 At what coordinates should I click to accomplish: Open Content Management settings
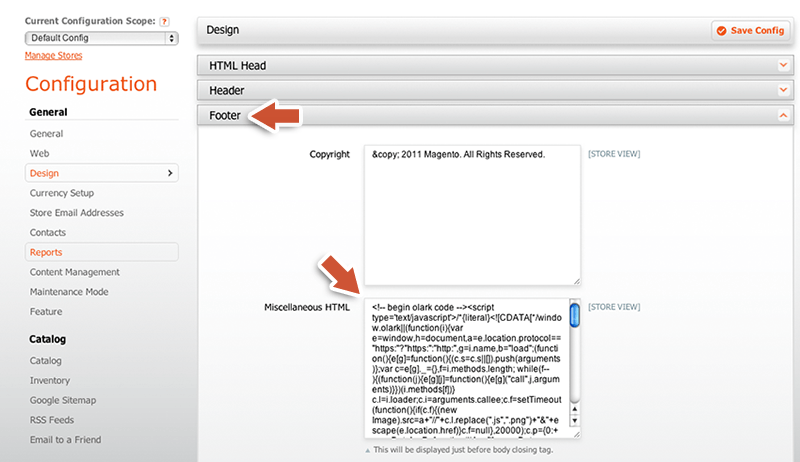click(x=75, y=272)
